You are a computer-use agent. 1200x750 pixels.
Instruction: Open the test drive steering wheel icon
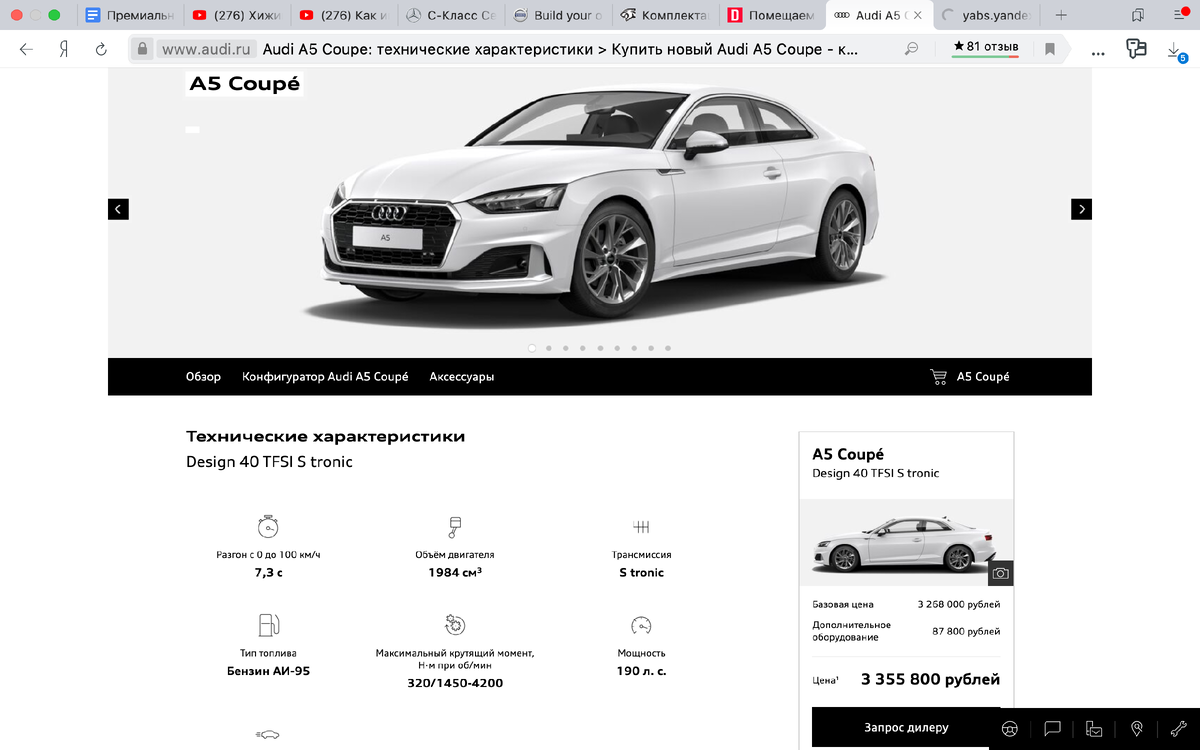click(1009, 728)
